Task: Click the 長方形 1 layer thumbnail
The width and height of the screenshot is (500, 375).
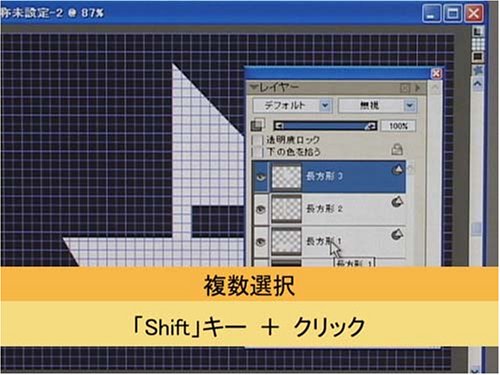Action: pyautogui.click(x=286, y=242)
